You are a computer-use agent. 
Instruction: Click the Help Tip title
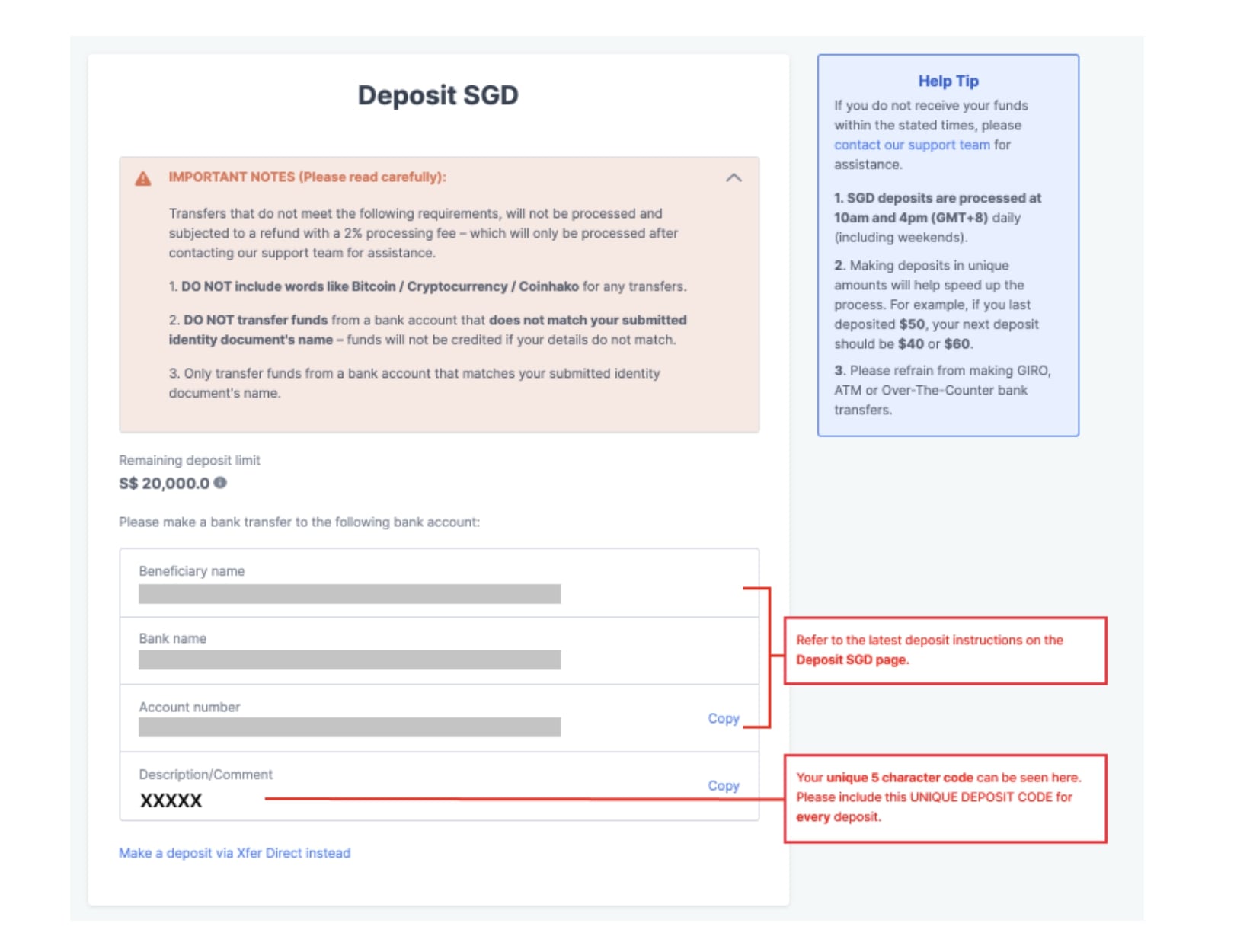click(x=948, y=81)
